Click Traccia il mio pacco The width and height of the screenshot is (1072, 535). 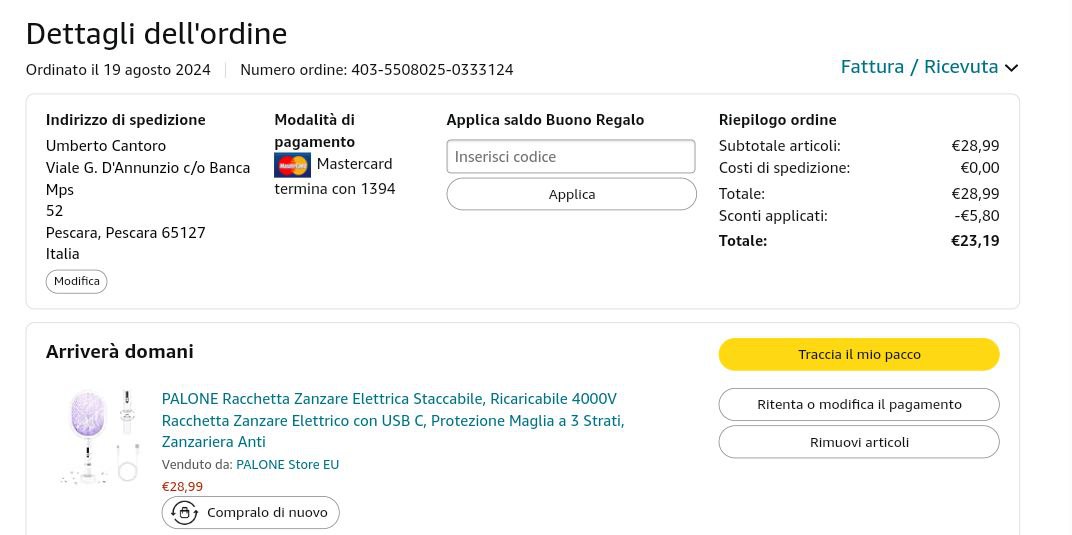tap(858, 354)
